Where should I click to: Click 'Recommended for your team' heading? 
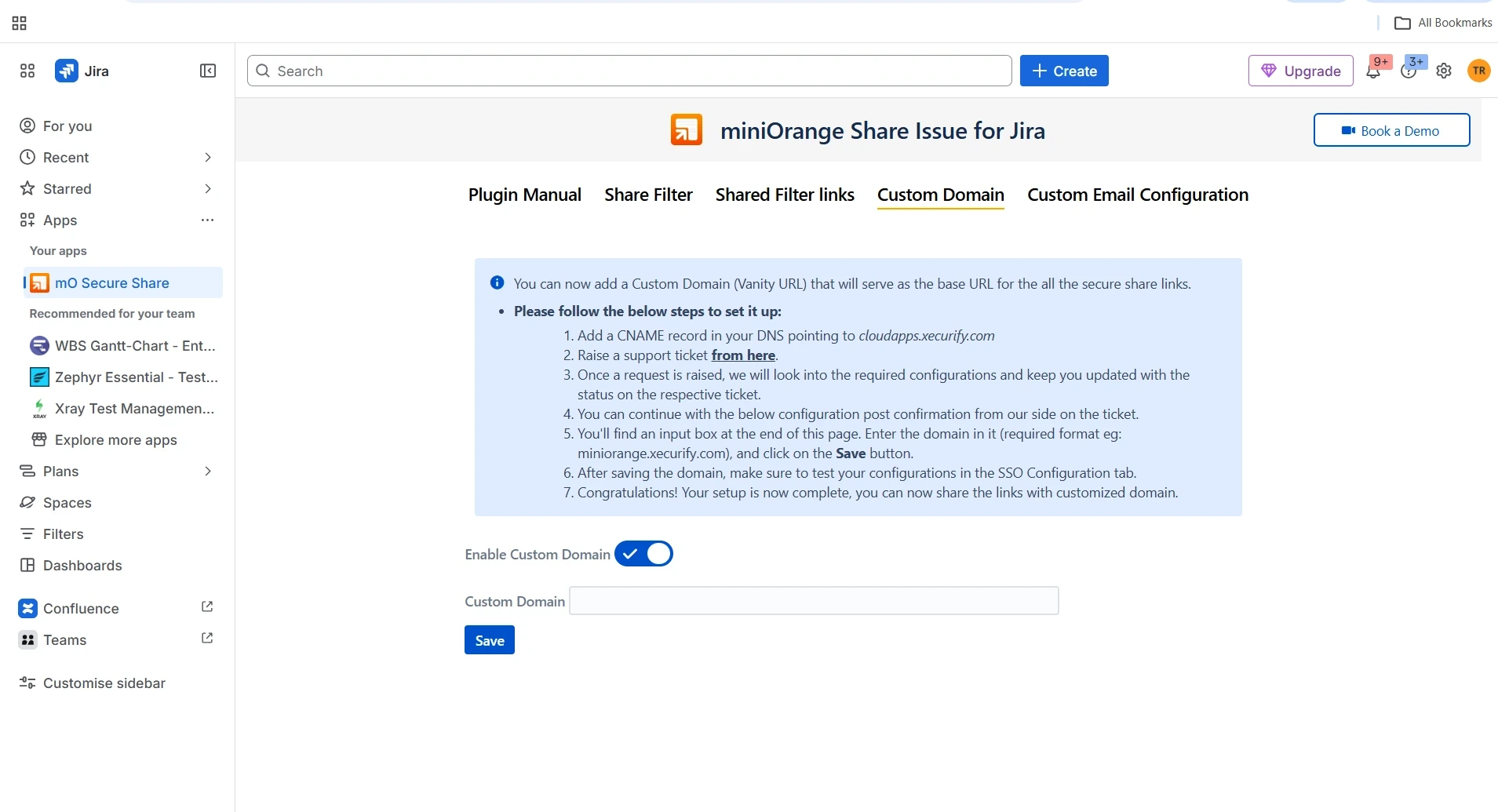point(112,314)
